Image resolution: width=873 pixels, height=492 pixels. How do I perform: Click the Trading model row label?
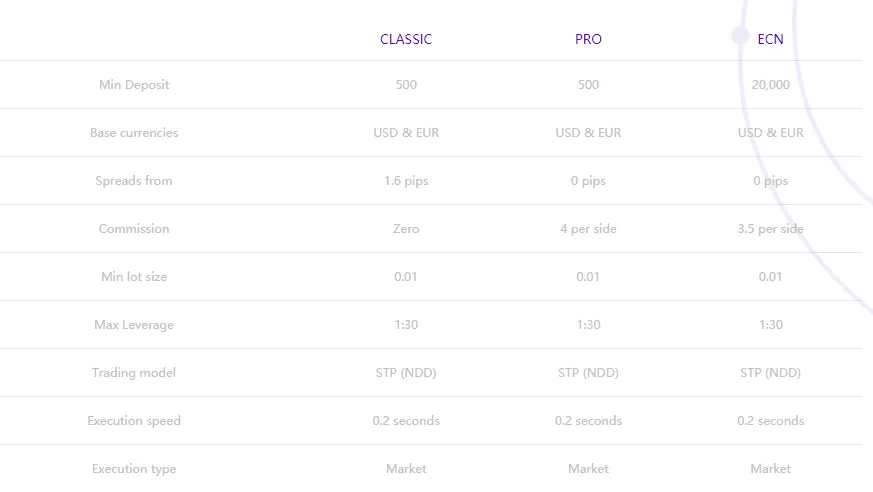(x=134, y=372)
